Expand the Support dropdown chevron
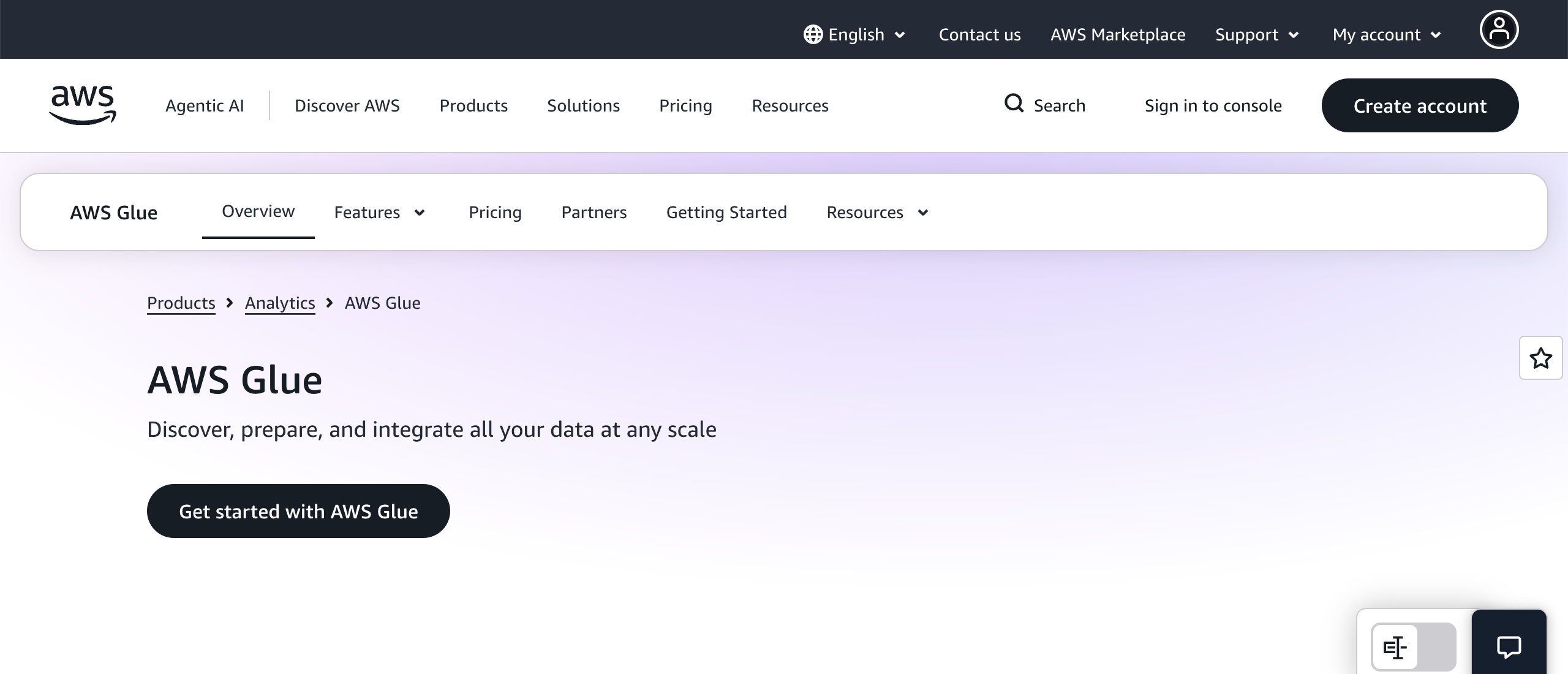 (1294, 35)
